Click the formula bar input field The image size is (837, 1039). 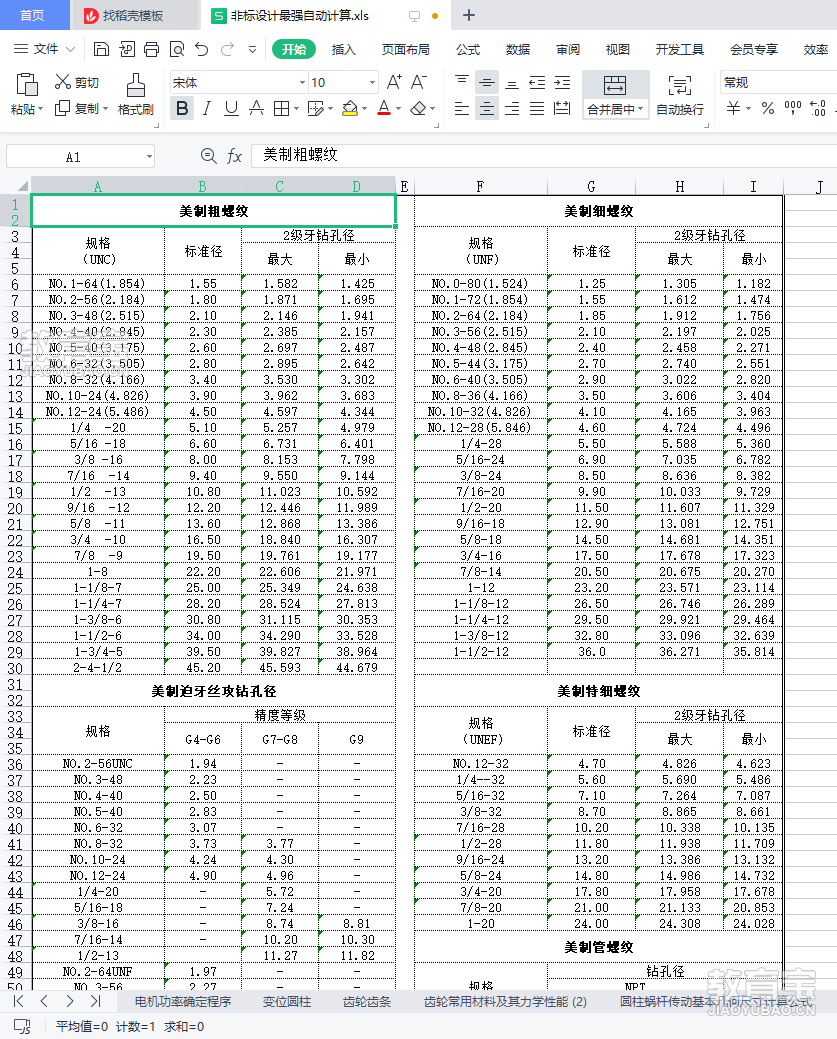pyautogui.click(x=543, y=156)
